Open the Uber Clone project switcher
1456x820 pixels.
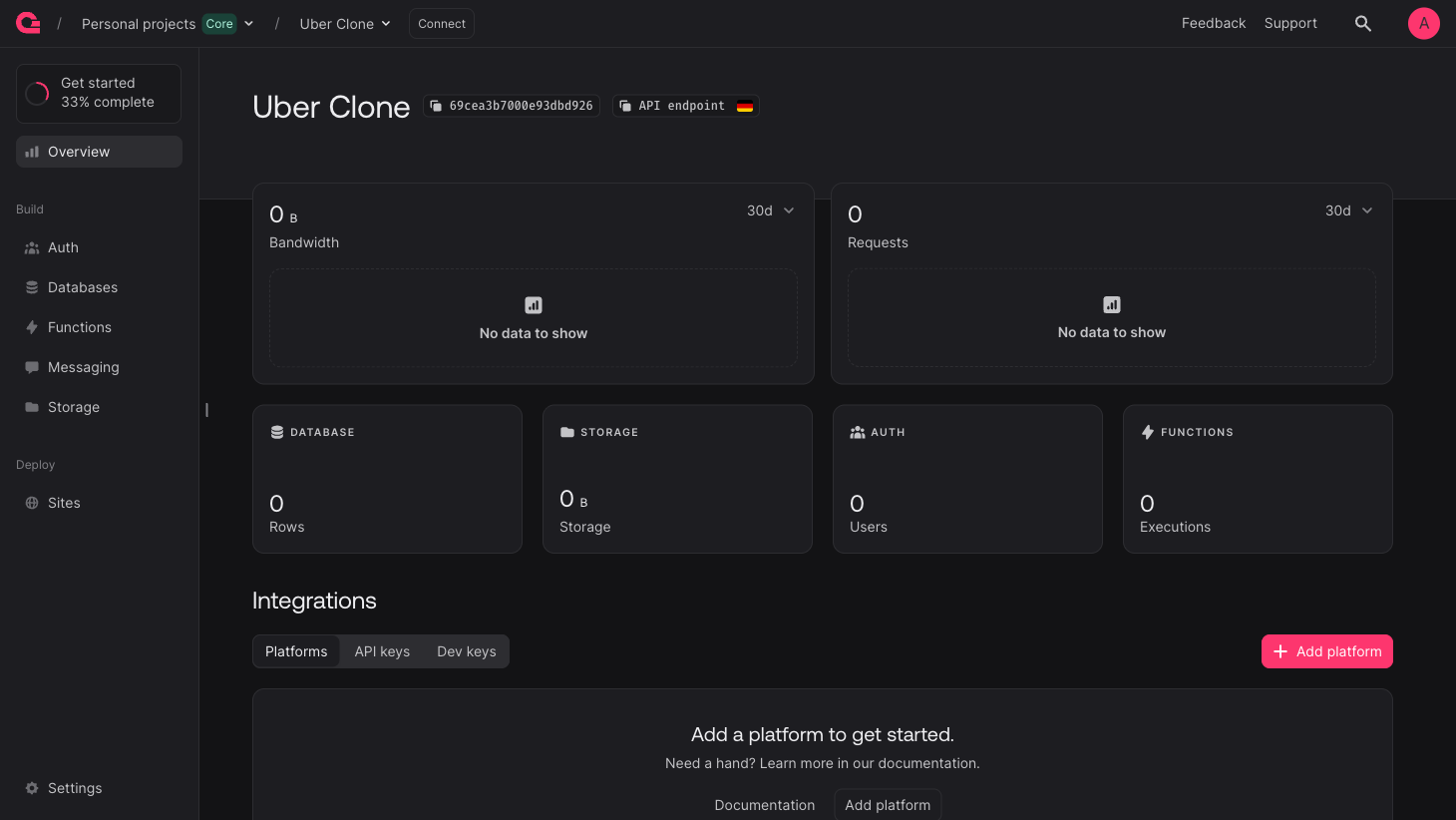pos(345,24)
